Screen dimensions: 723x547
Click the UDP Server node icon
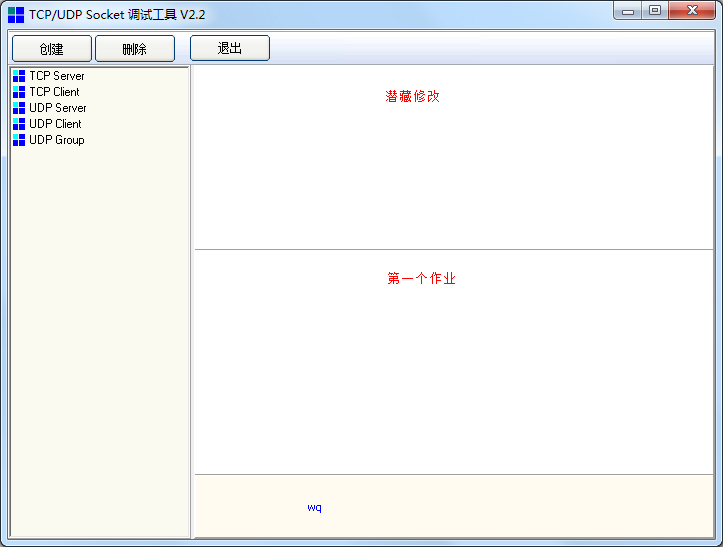[x=19, y=108]
